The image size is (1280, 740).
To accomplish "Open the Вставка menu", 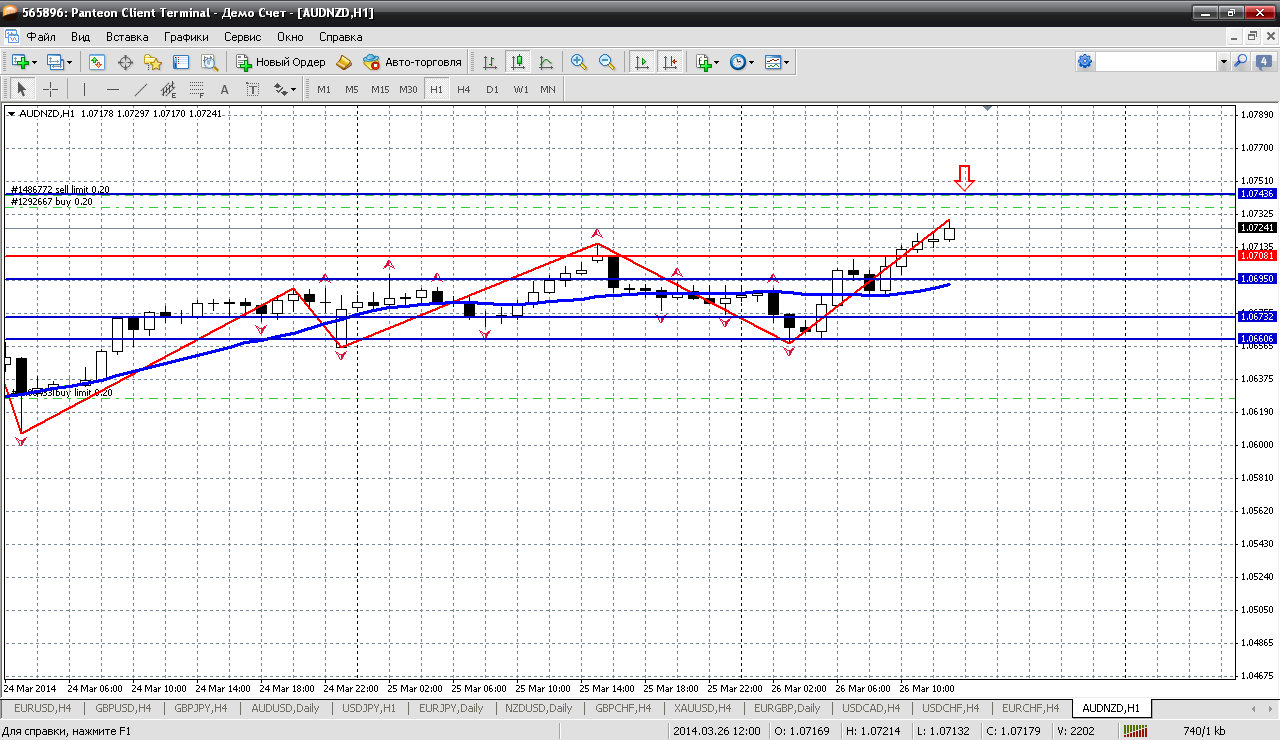I will pyautogui.click(x=127, y=37).
